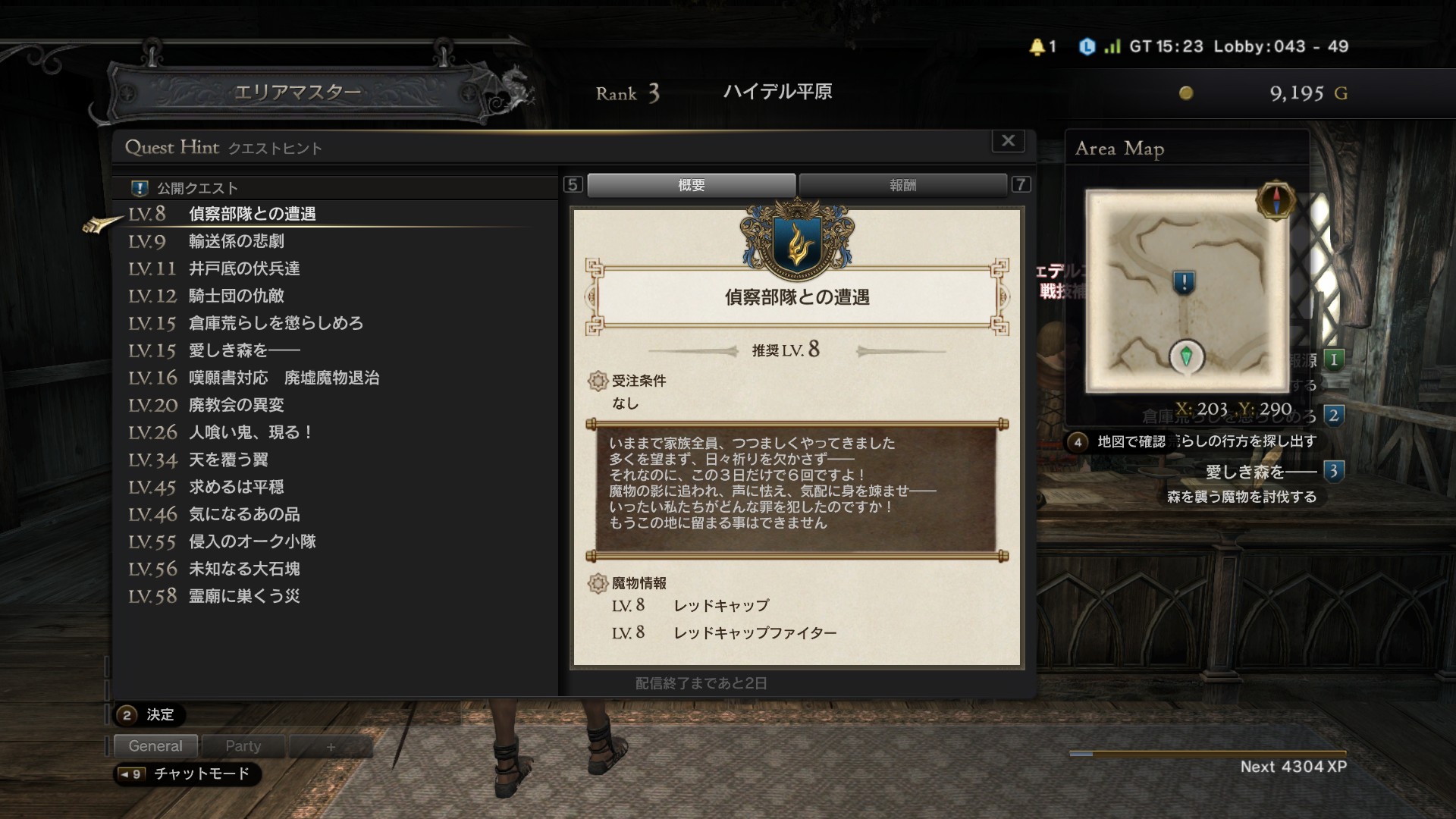This screenshot has height=819, width=1456.
Task: Add a new chat tab with plus
Action: point(331,747)
